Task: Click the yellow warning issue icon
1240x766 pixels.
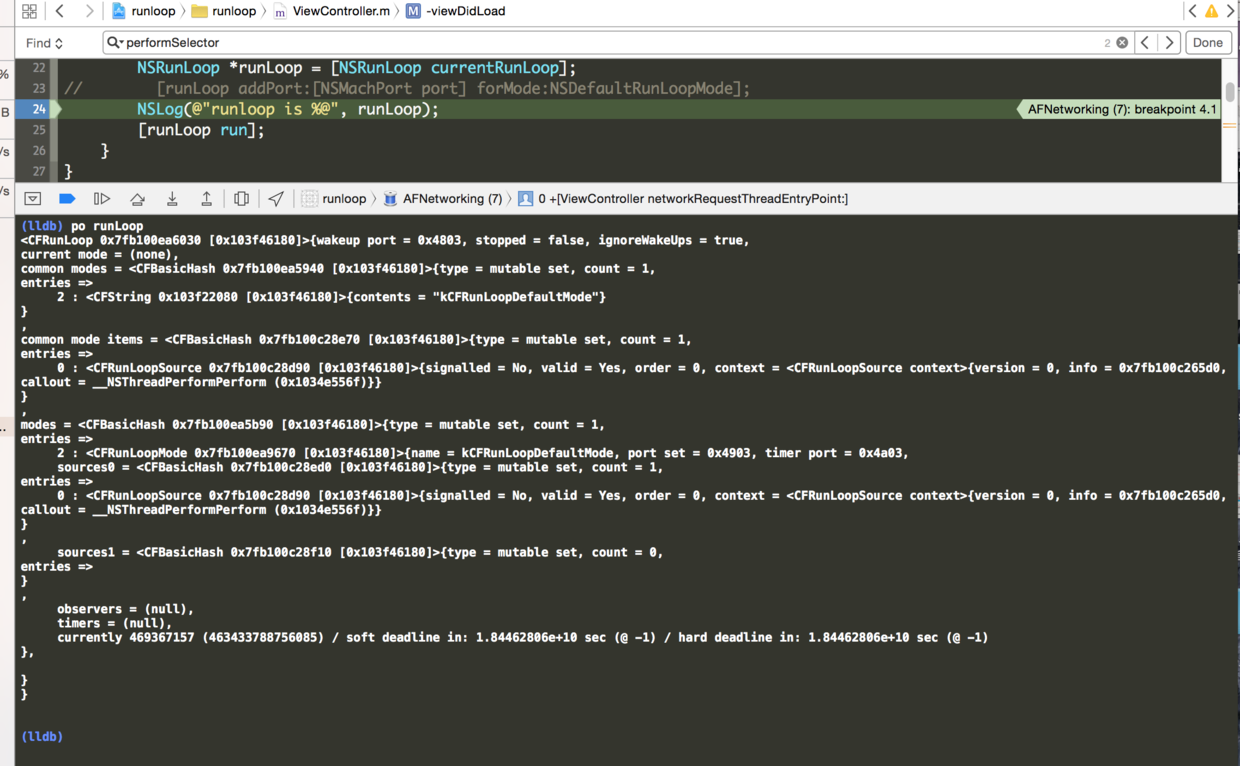Action: 1211,11
